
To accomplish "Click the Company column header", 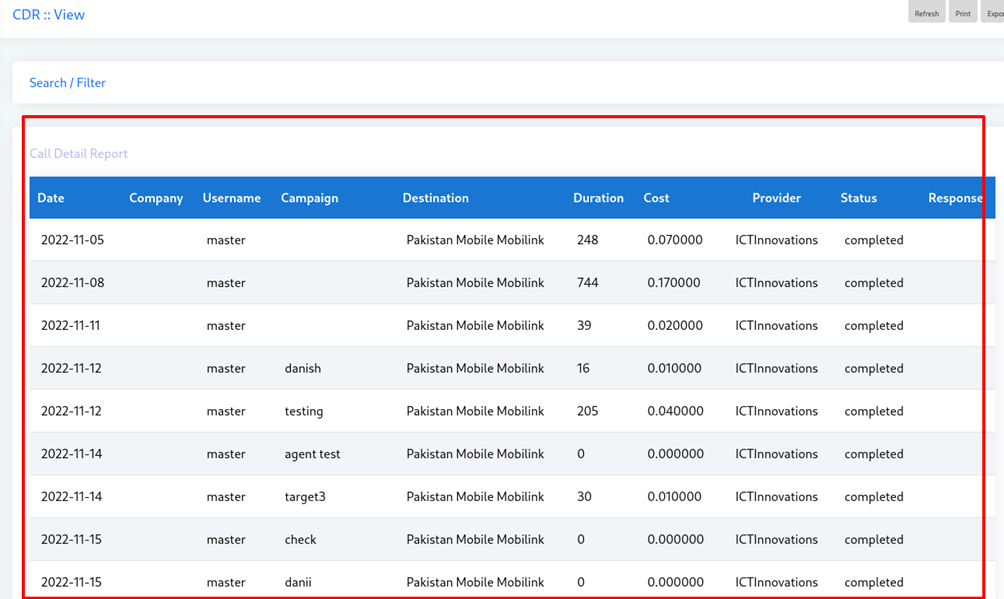I will pos(156,198).
